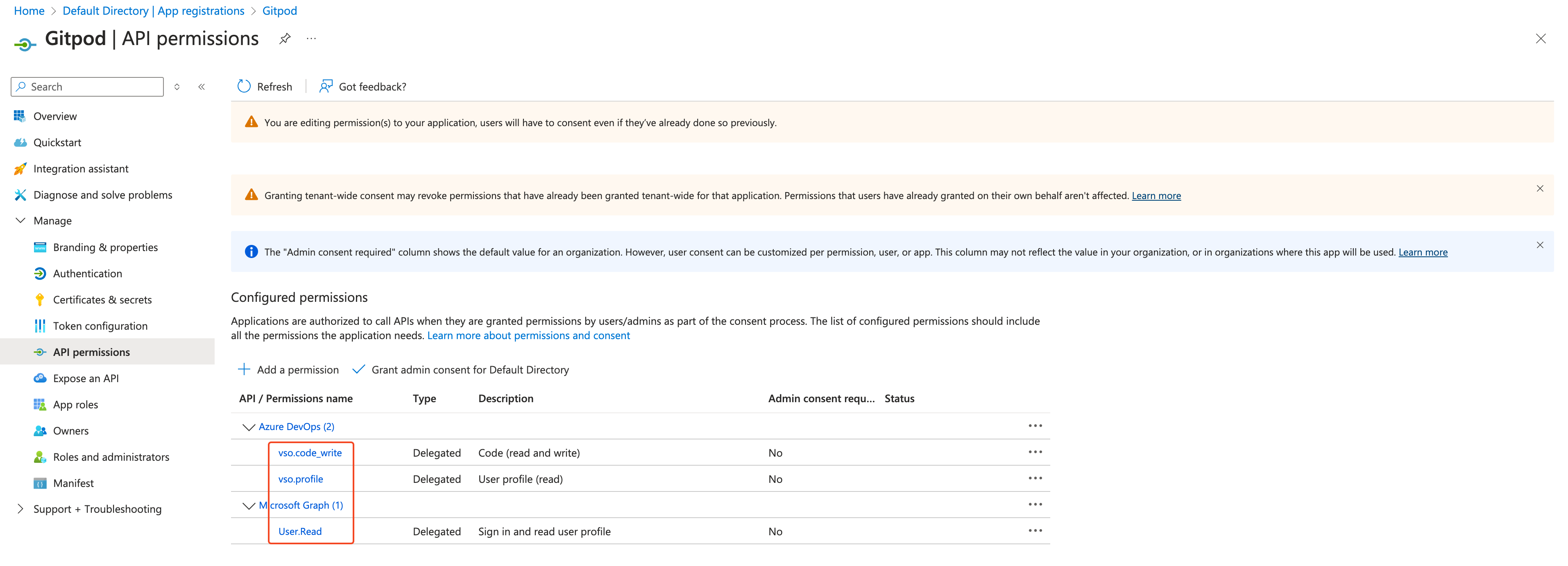The image size is (1568, 566).
Task: Click ellipsis for Azure DevOps group
Action: (x=1035, y=426)
